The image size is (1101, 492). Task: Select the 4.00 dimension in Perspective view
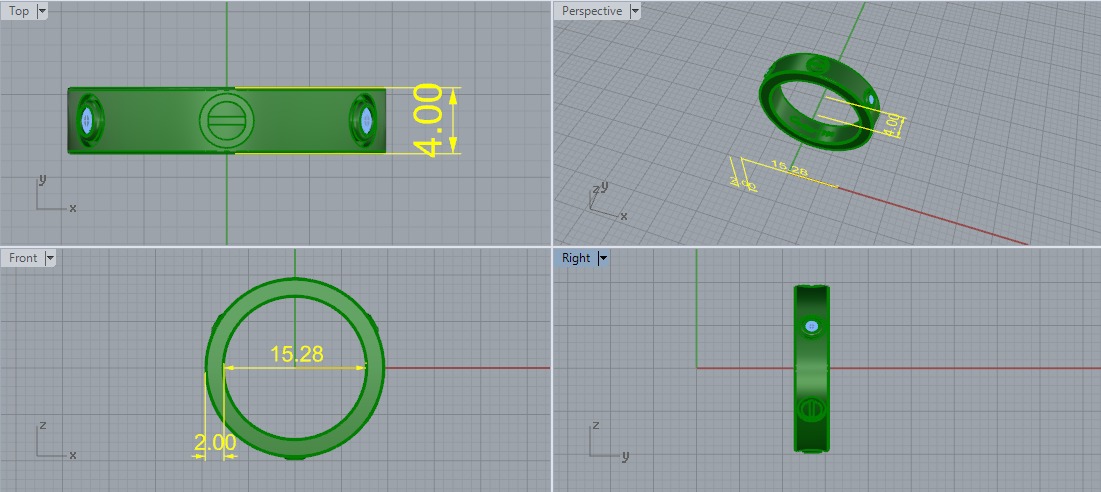(x=892, y=126)
